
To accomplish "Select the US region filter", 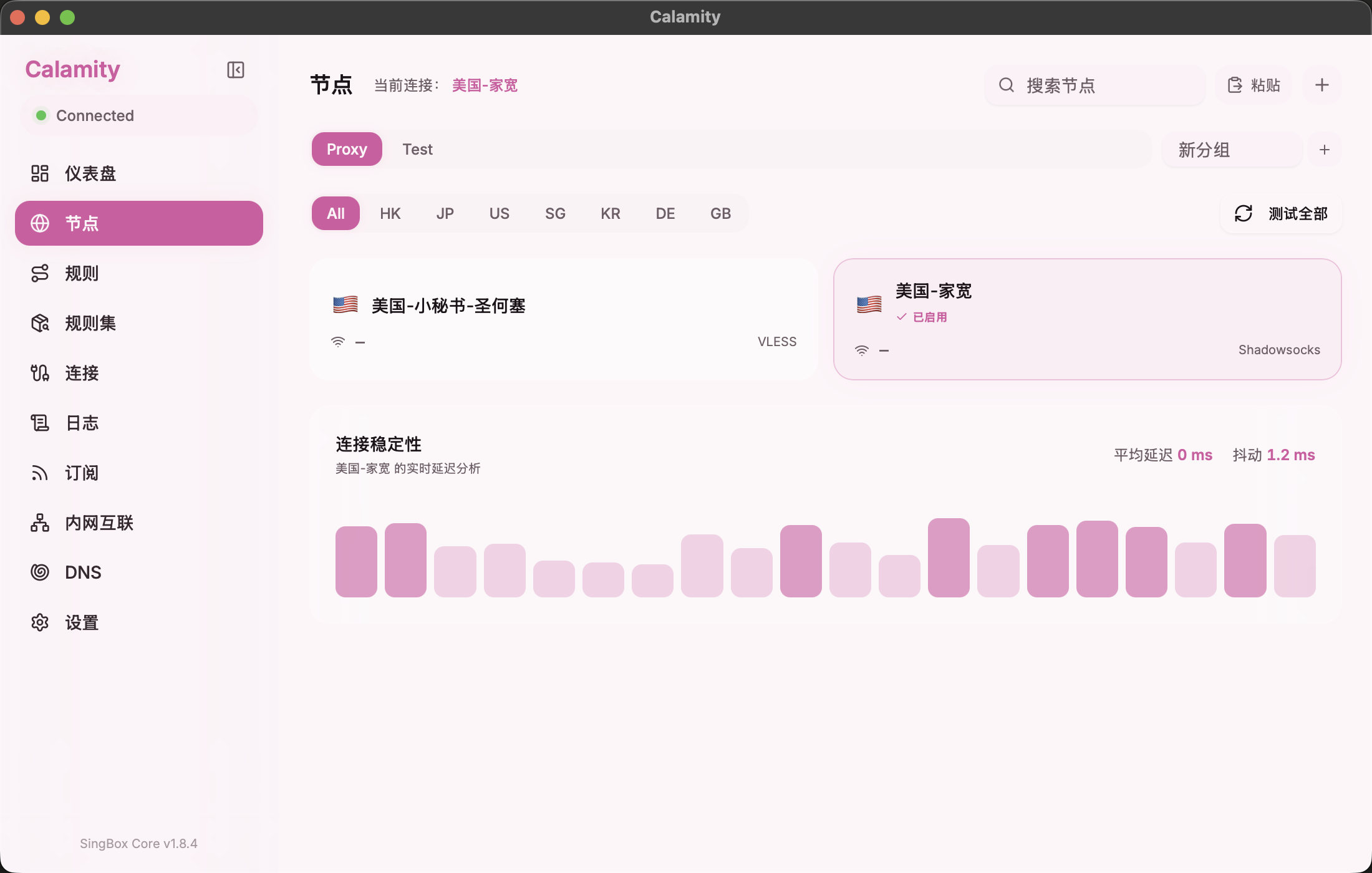I will pos(499,214).
